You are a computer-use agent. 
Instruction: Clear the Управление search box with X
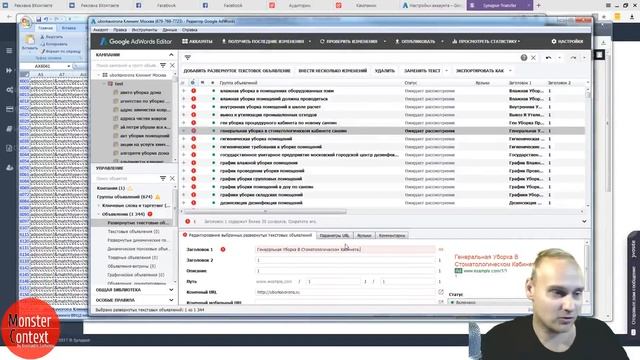(172, 178)
